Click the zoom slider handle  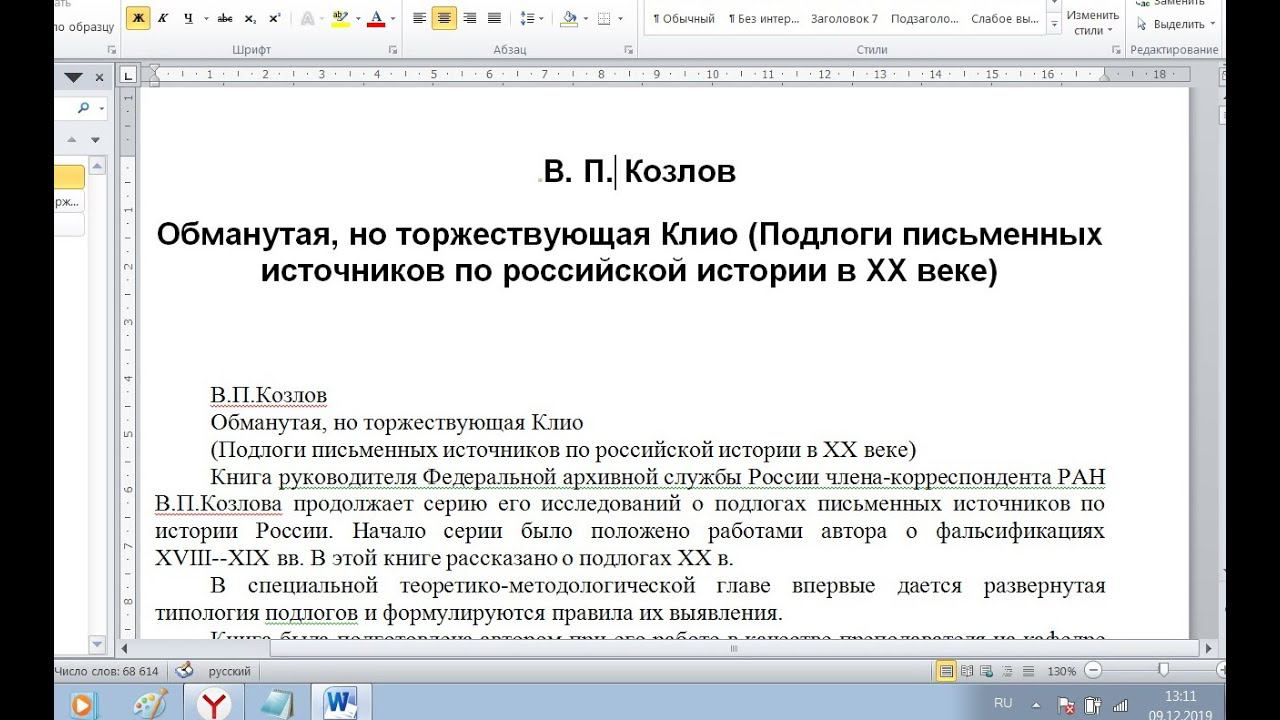point(1163,670)
